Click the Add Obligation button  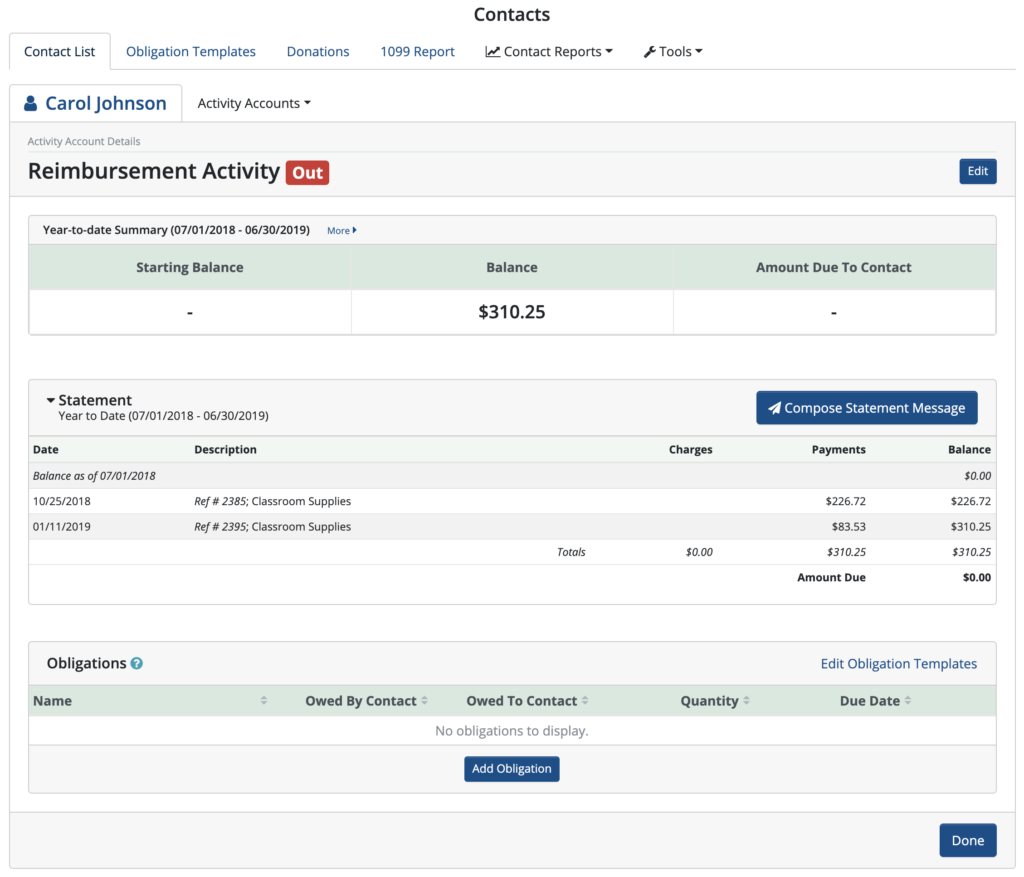pyautogui.click(x=511, y=769)
